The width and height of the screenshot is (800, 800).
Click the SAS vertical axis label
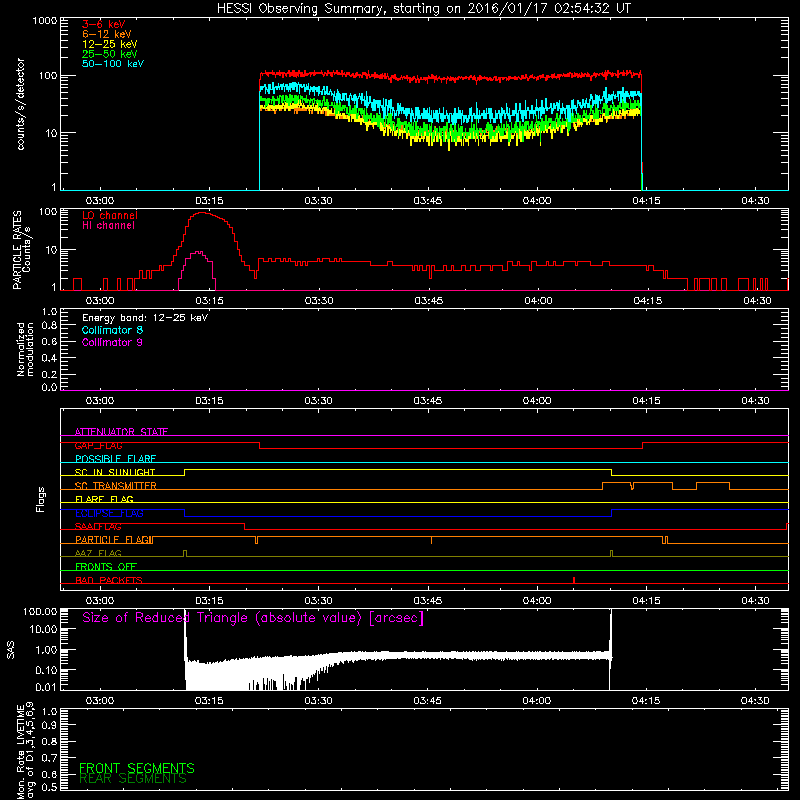pyautogui.click(x=11, y=649)
